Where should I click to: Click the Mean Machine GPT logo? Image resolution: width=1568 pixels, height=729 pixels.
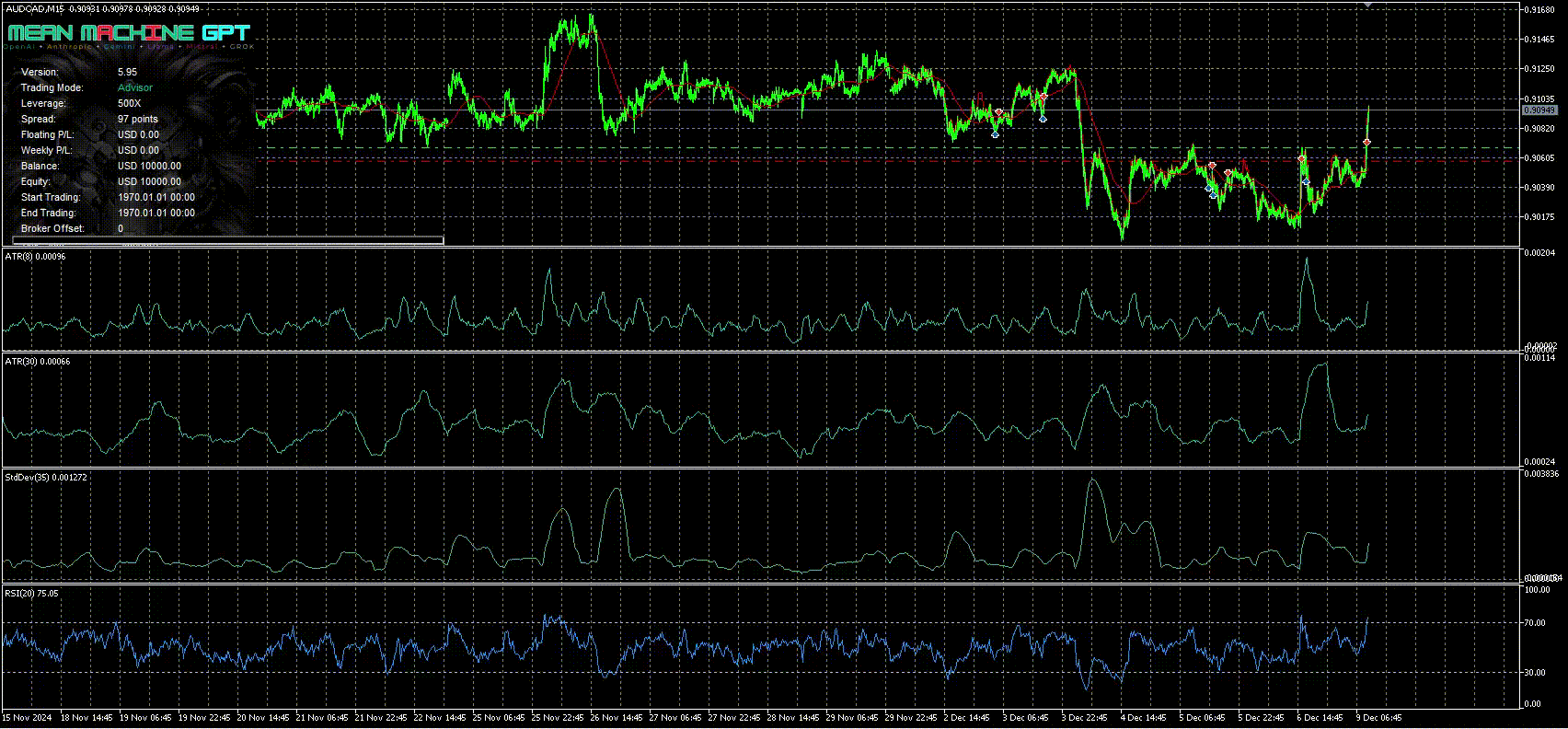129,33
